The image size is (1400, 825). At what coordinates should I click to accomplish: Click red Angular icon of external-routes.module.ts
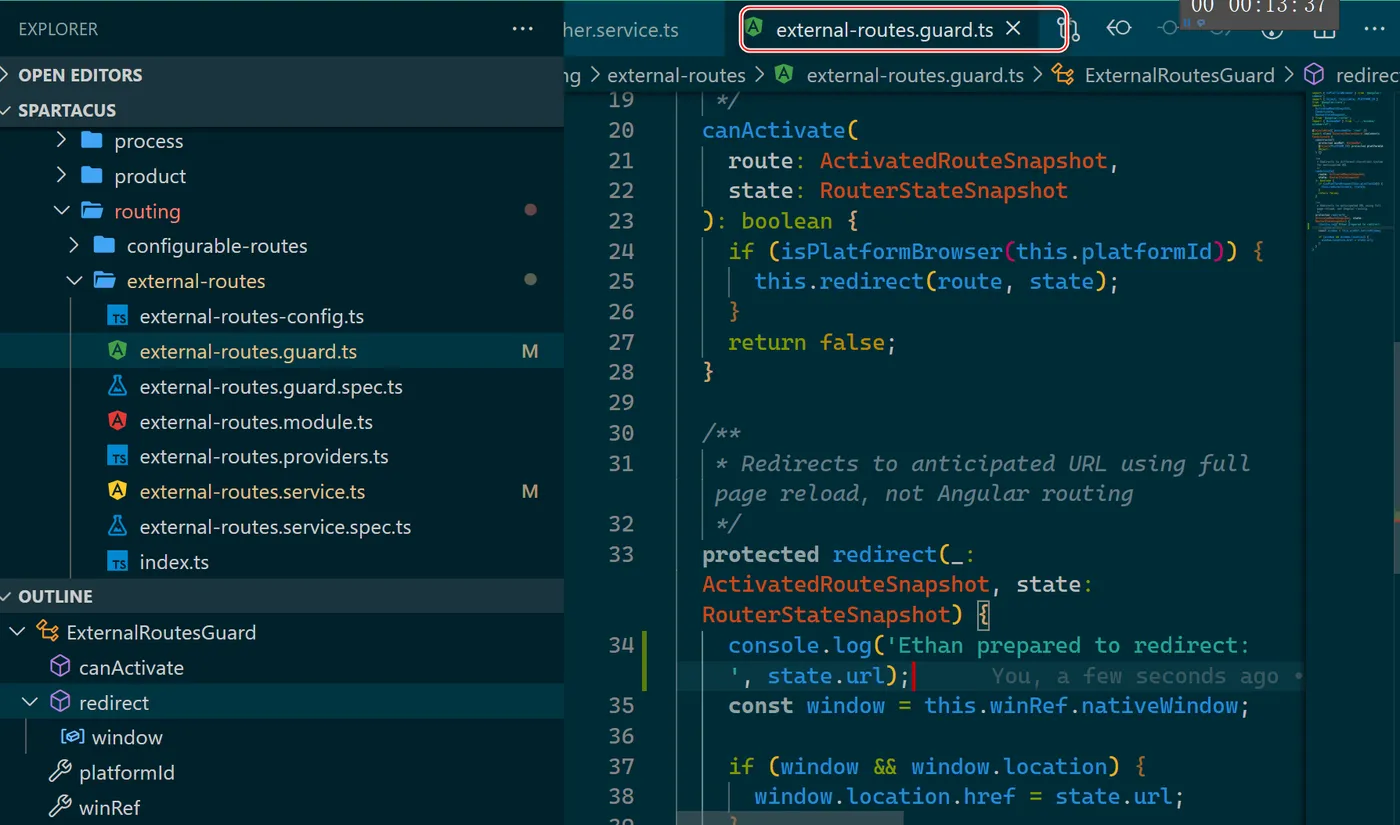[118, 421]
